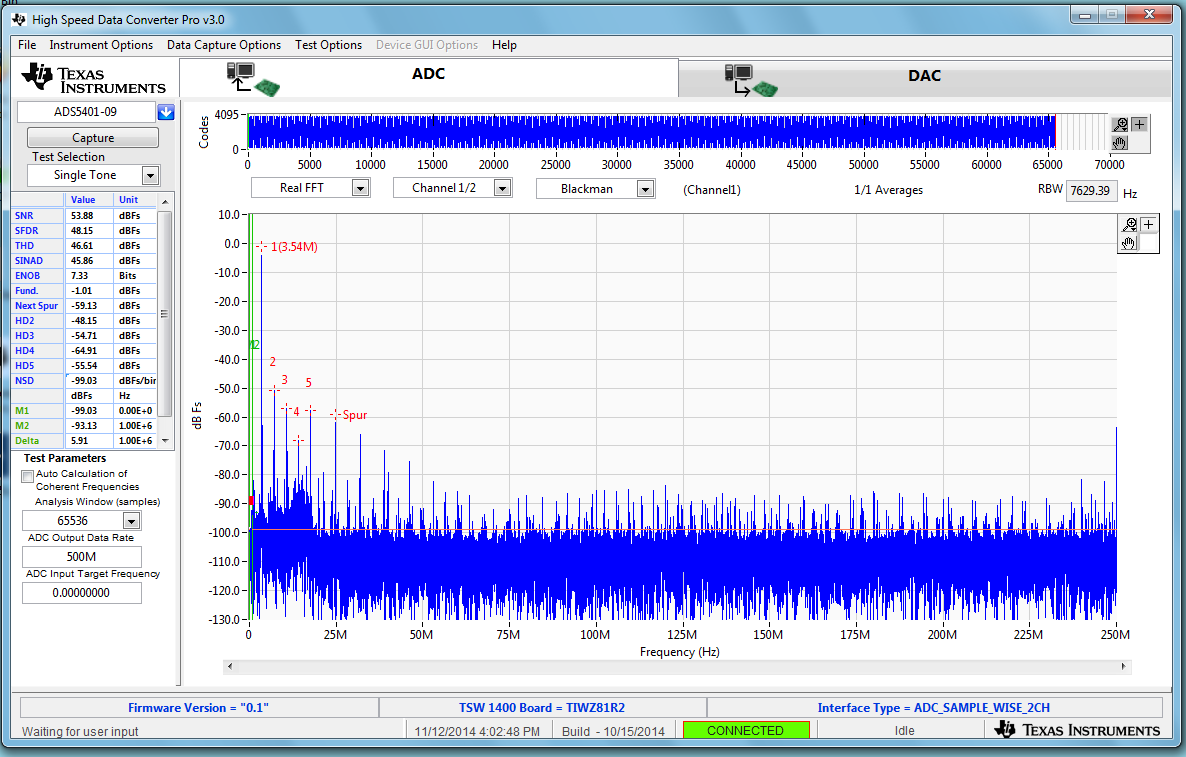Image resolution: width=1186 pixels, height=757 pixels.
Task: Open the ADS5401-09 device selector
Action: coord(85,112)
